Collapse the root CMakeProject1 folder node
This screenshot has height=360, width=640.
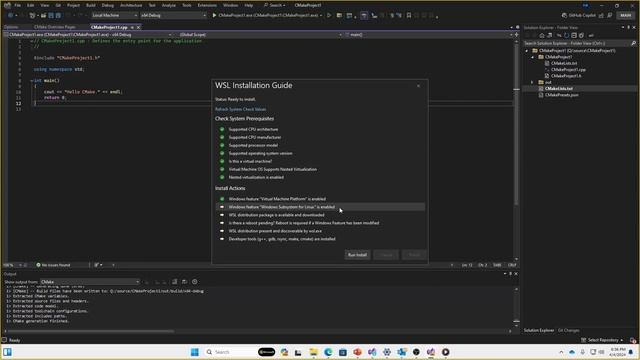pyautogui.click(x=527, y=51)
